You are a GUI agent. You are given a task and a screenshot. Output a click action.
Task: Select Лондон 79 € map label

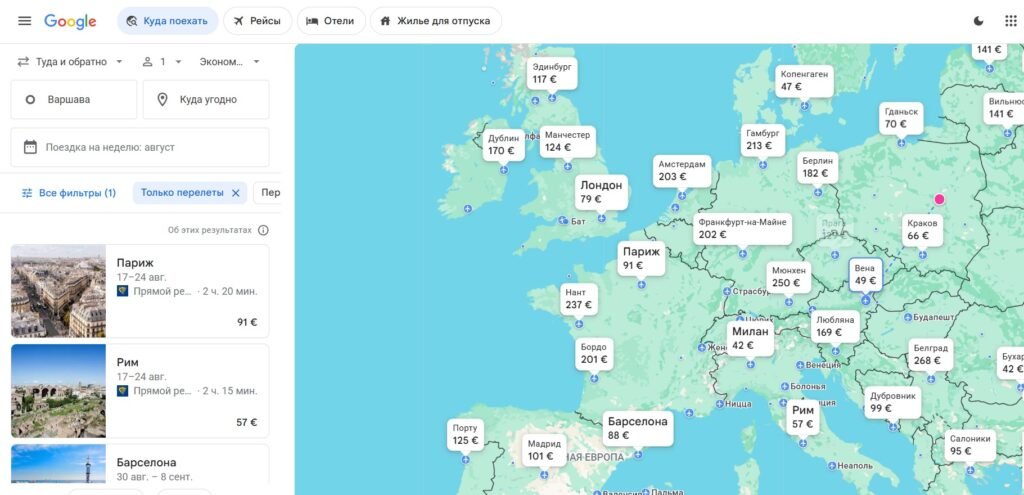tap(601, 192)
